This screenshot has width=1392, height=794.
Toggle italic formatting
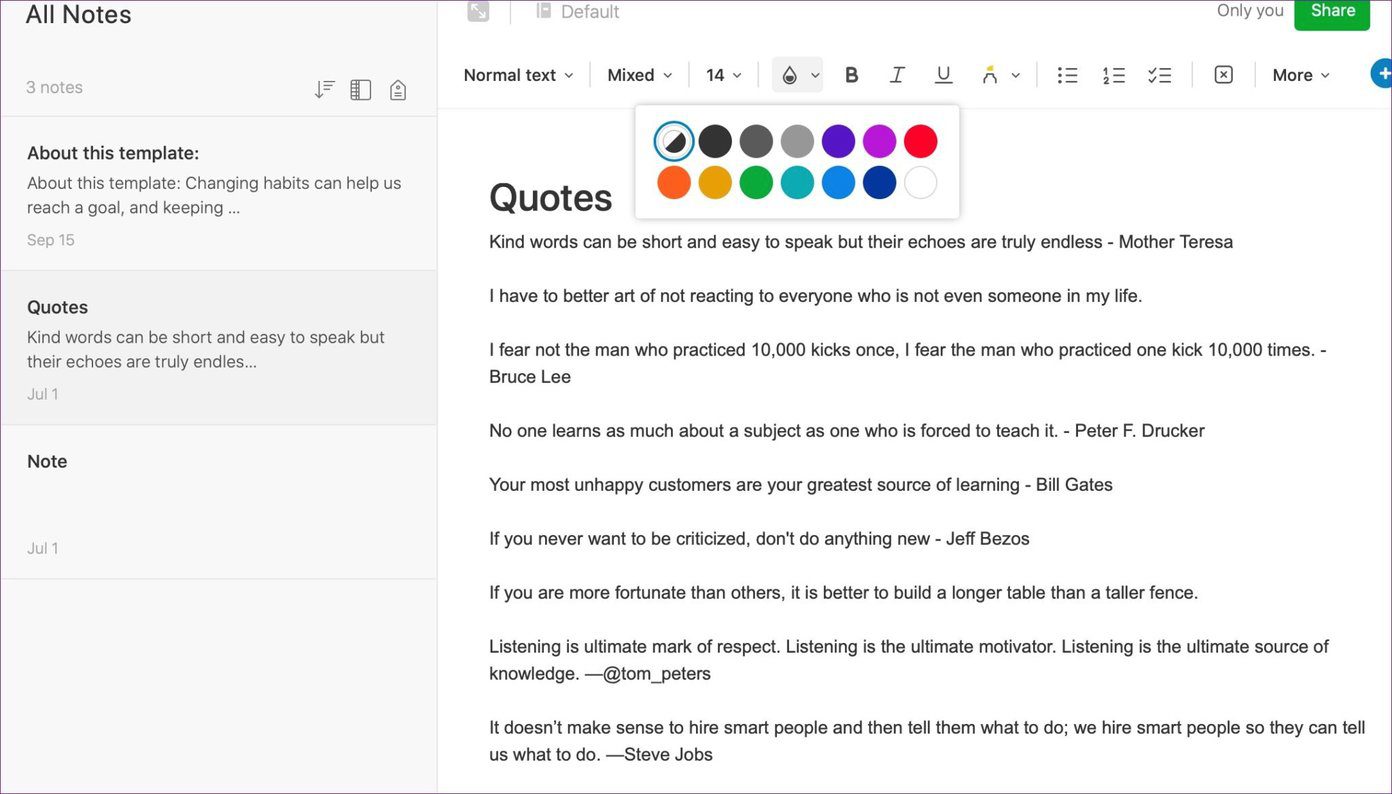(897, 75)
